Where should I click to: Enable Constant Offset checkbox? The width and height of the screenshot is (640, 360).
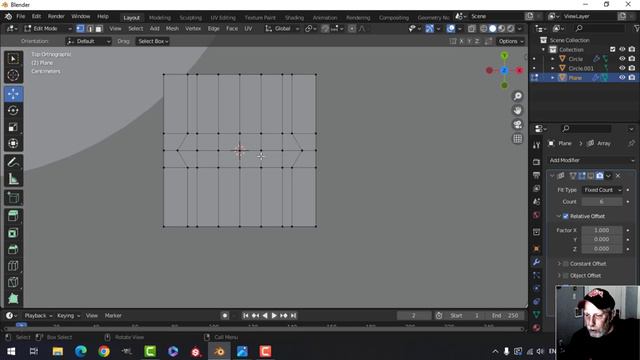tap(566, 264)
